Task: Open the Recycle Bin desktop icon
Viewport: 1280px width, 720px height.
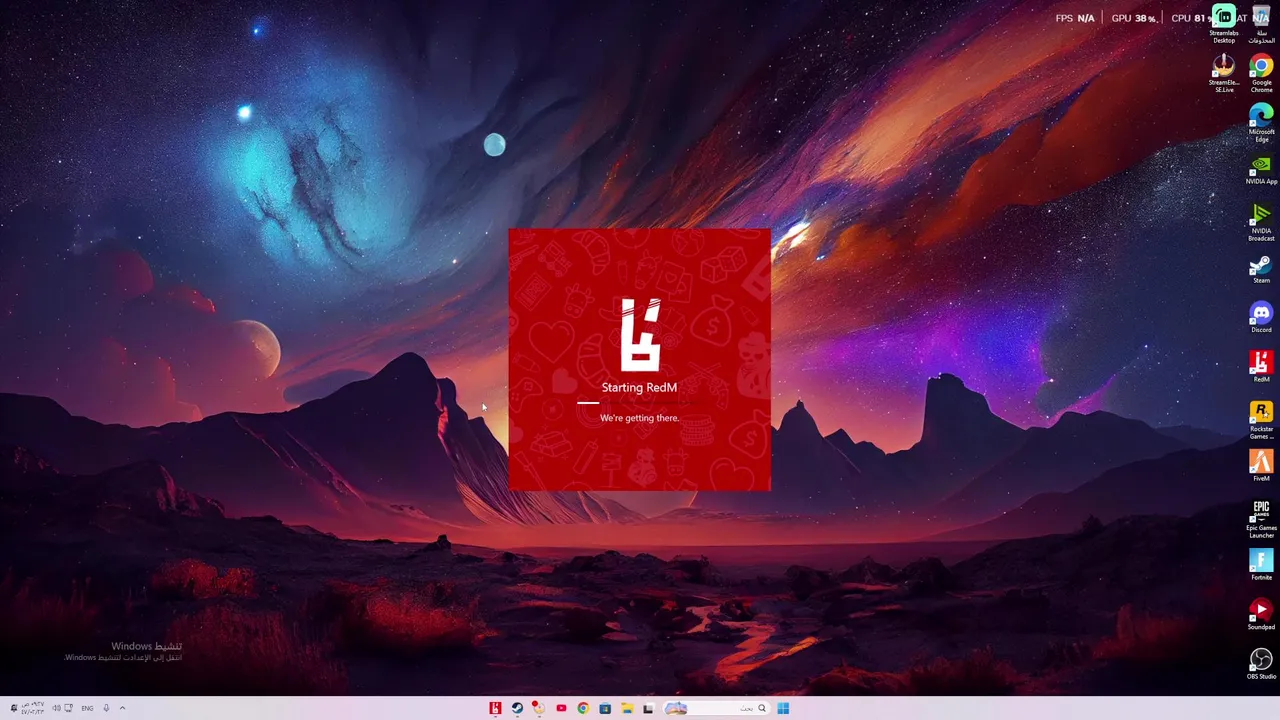Action: point(1262,24)
